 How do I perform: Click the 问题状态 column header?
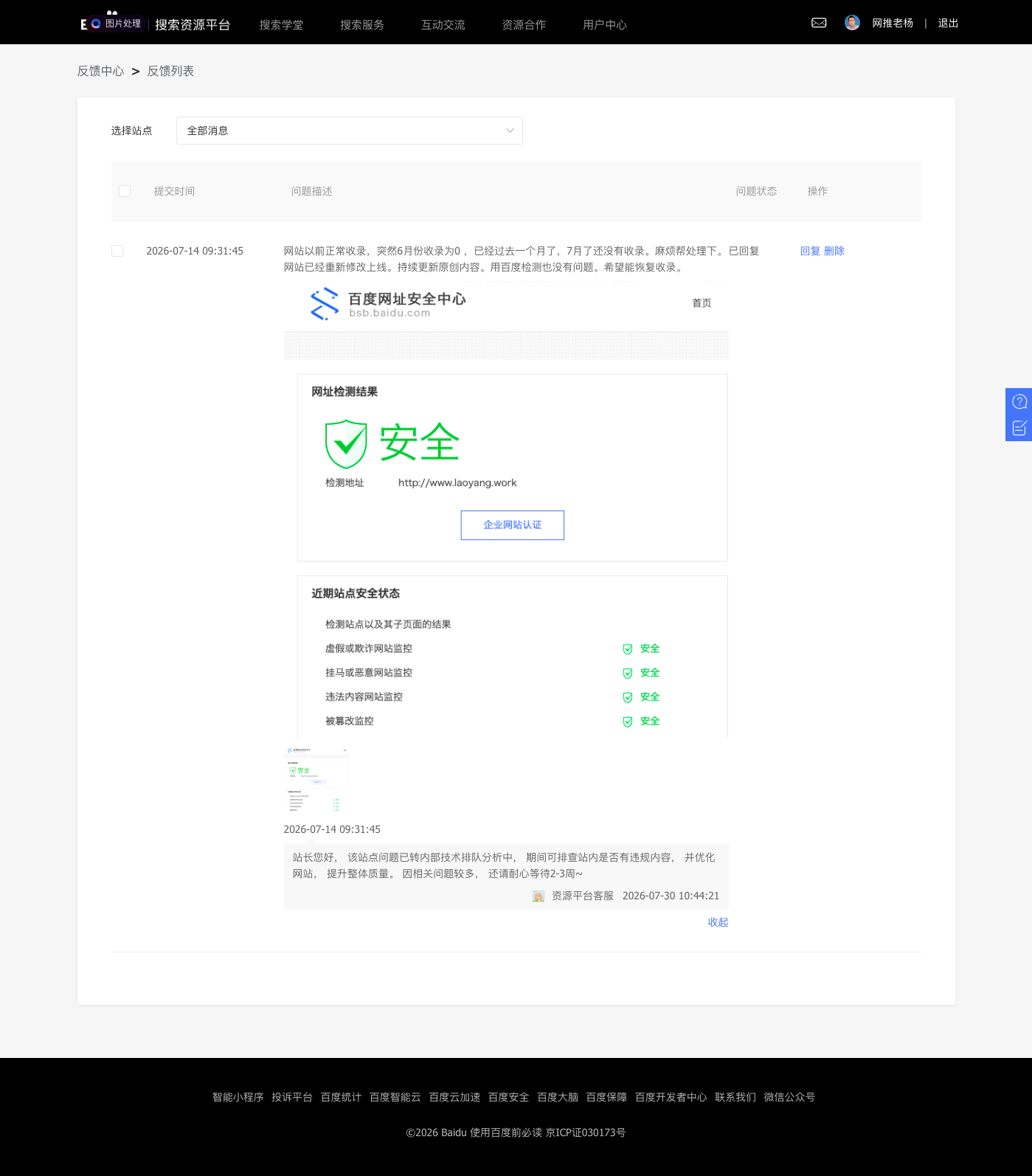point(756,191)
